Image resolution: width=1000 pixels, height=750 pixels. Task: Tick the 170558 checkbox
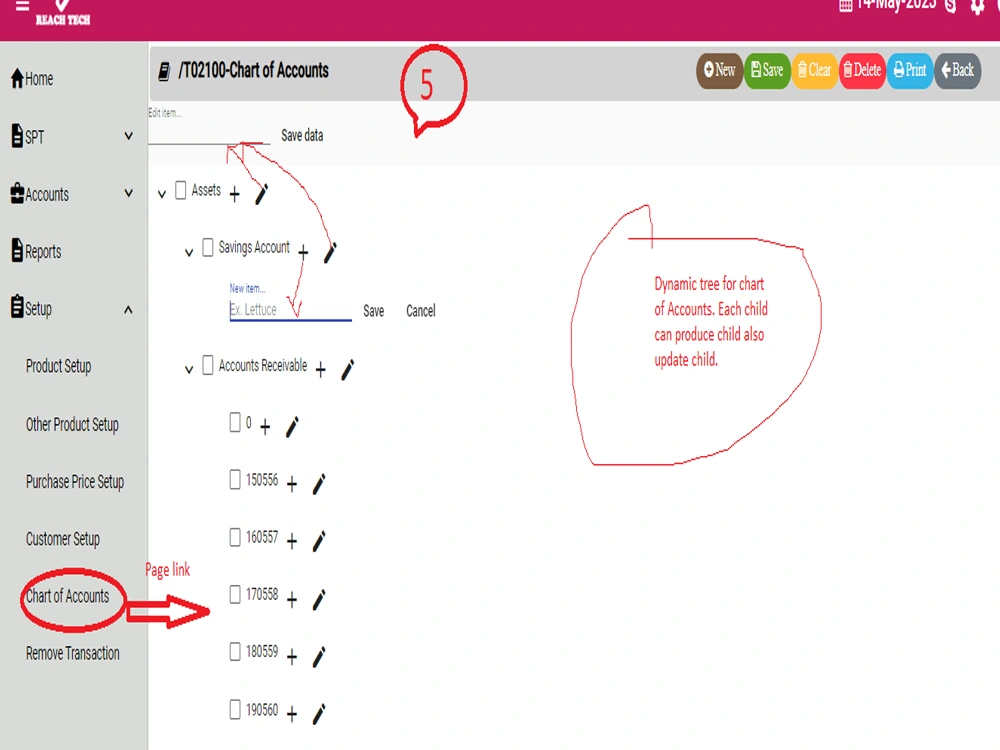235,594
